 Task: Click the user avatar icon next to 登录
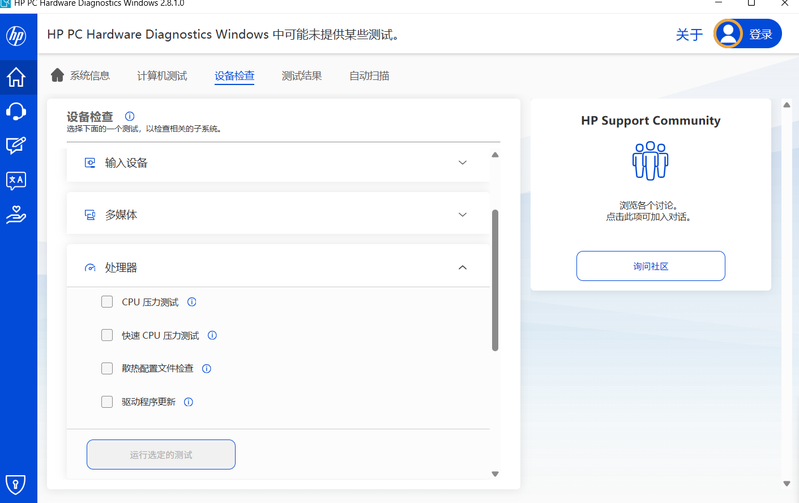pyautogui.click(x=728, y=34)
